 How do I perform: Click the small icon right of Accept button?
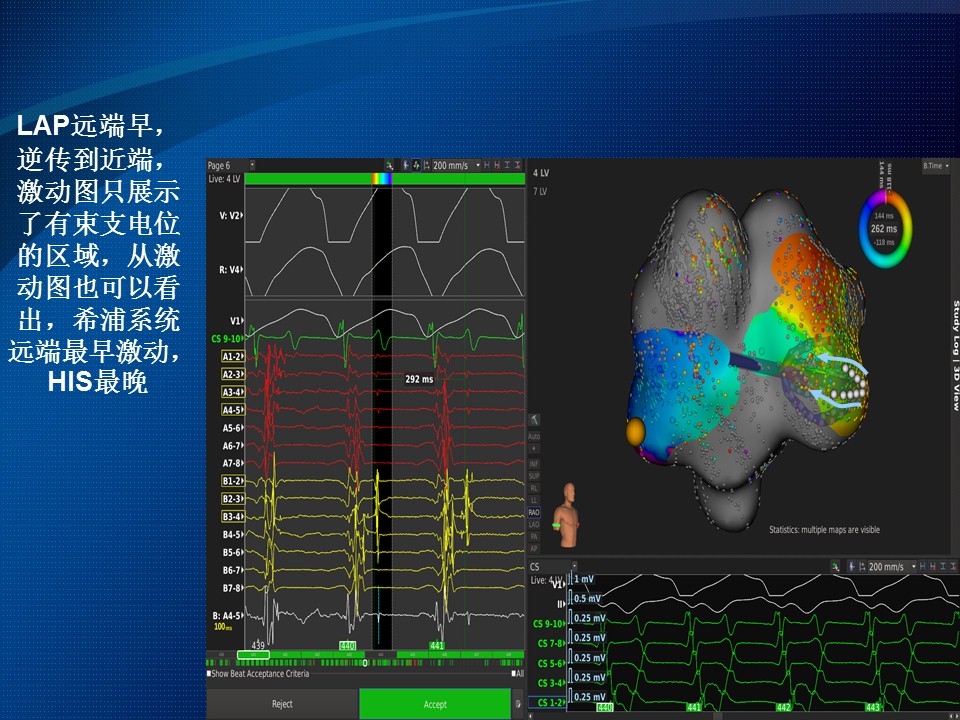click(519, 704)
